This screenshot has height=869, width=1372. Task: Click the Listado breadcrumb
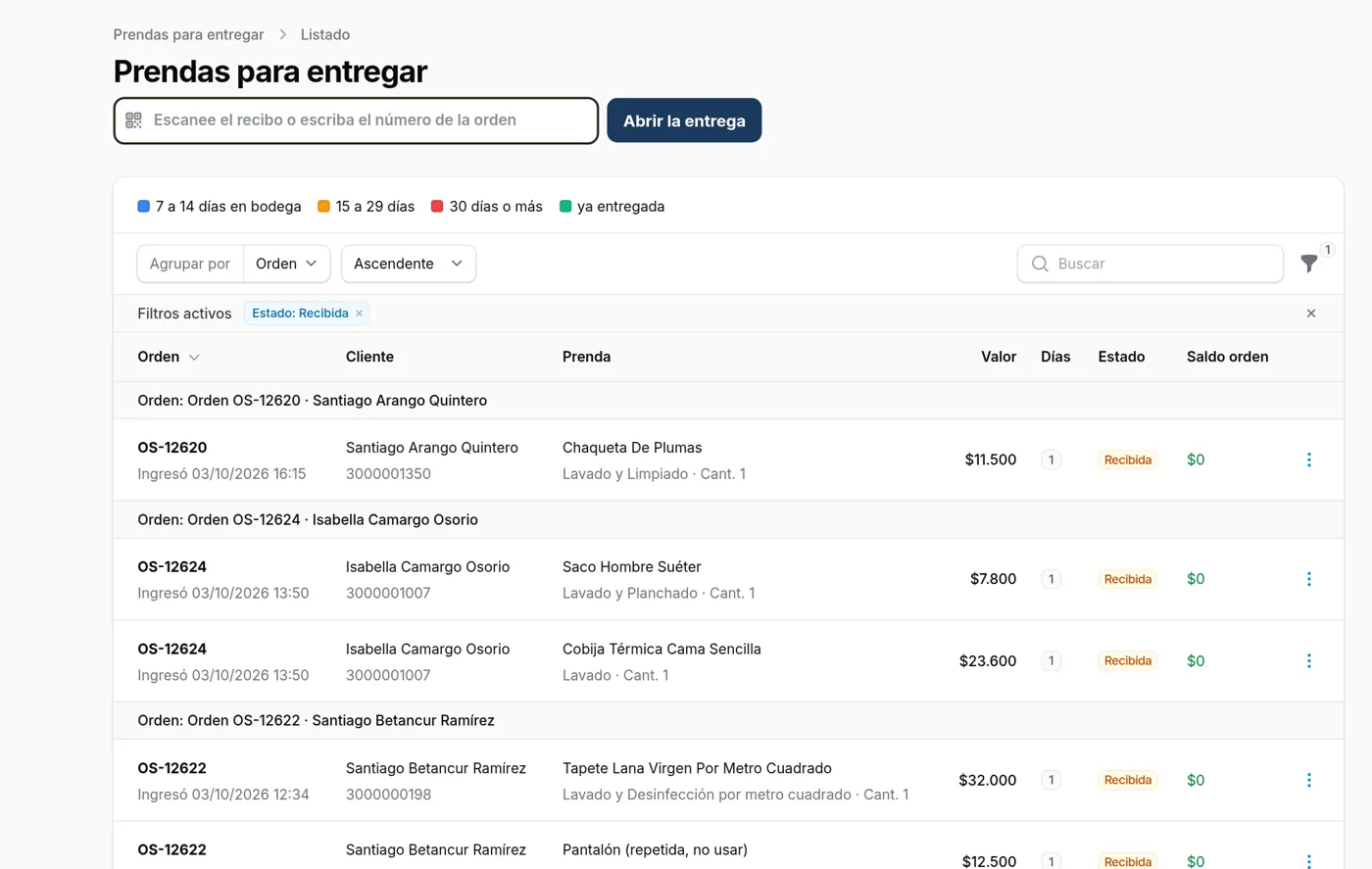click(325, 34)
